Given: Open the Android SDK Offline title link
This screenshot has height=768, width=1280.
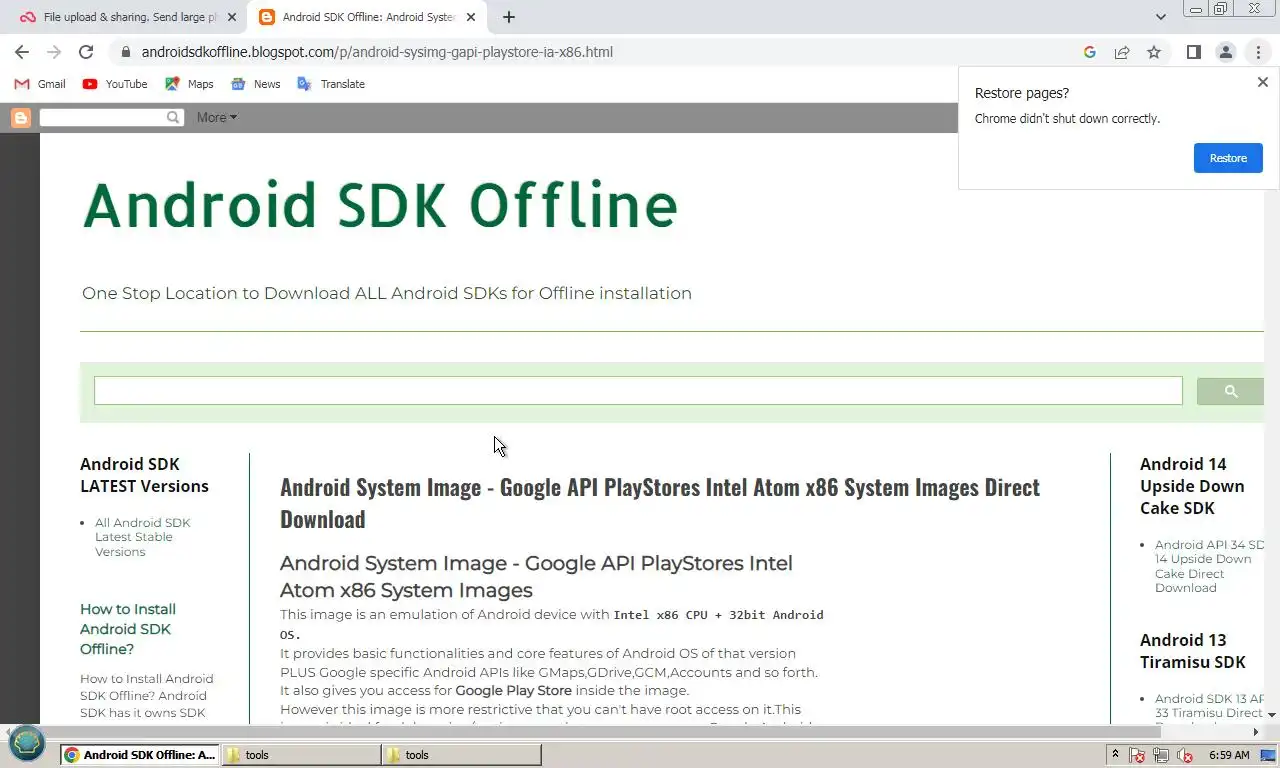Looking at the screenshot, I should click(x=380, y=205).
